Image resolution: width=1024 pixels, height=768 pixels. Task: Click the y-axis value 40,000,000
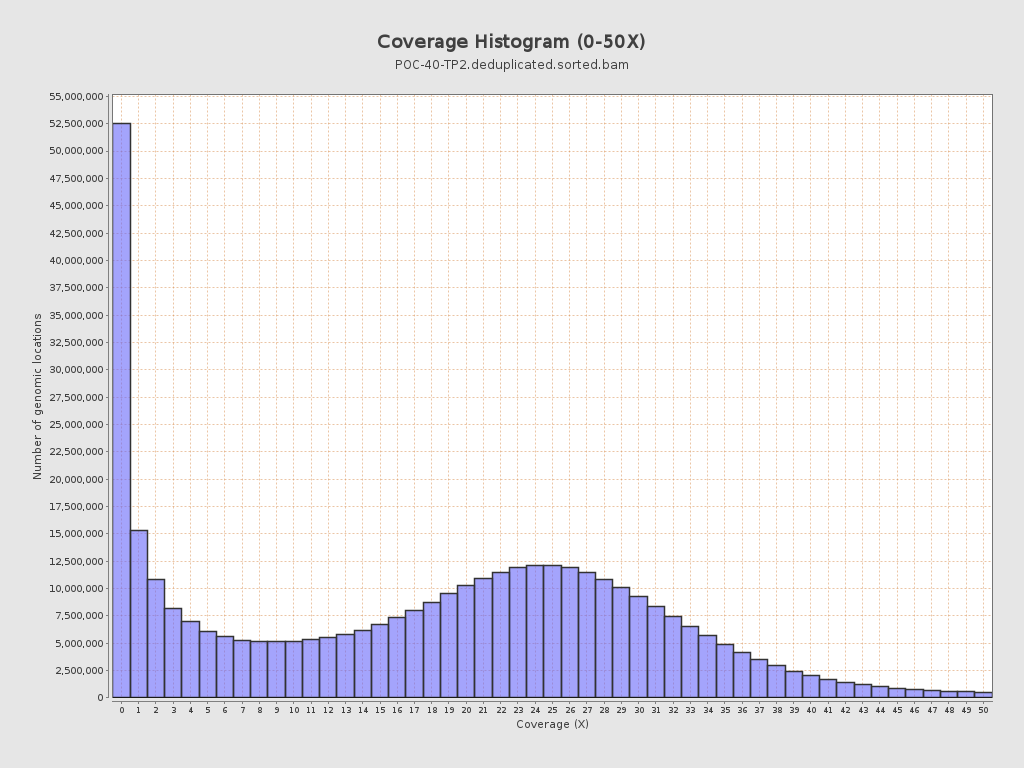(76, 261)
